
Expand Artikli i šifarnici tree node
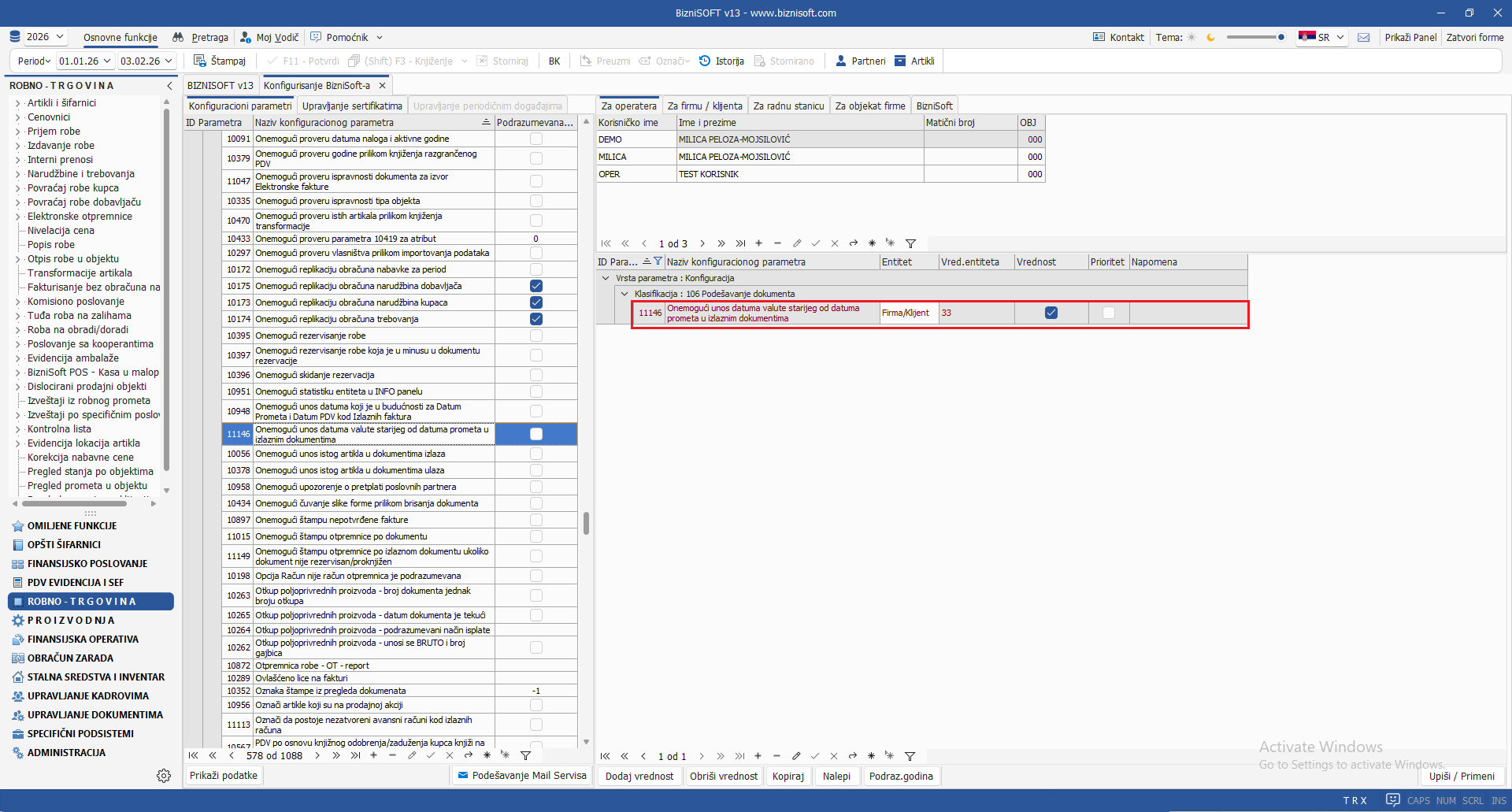(17, 103)
